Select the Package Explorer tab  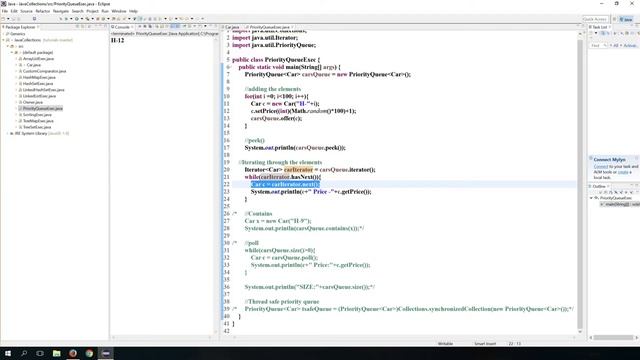click(20, 27)
